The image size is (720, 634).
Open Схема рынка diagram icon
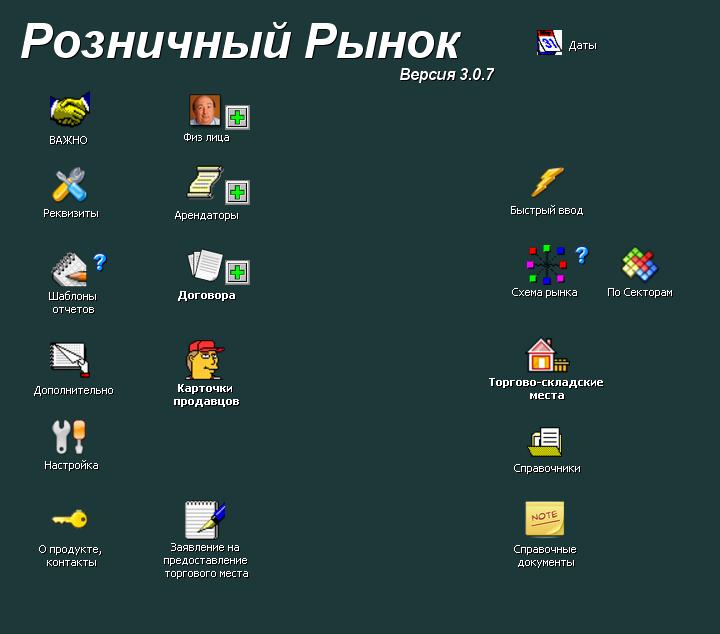click(546, 264)
